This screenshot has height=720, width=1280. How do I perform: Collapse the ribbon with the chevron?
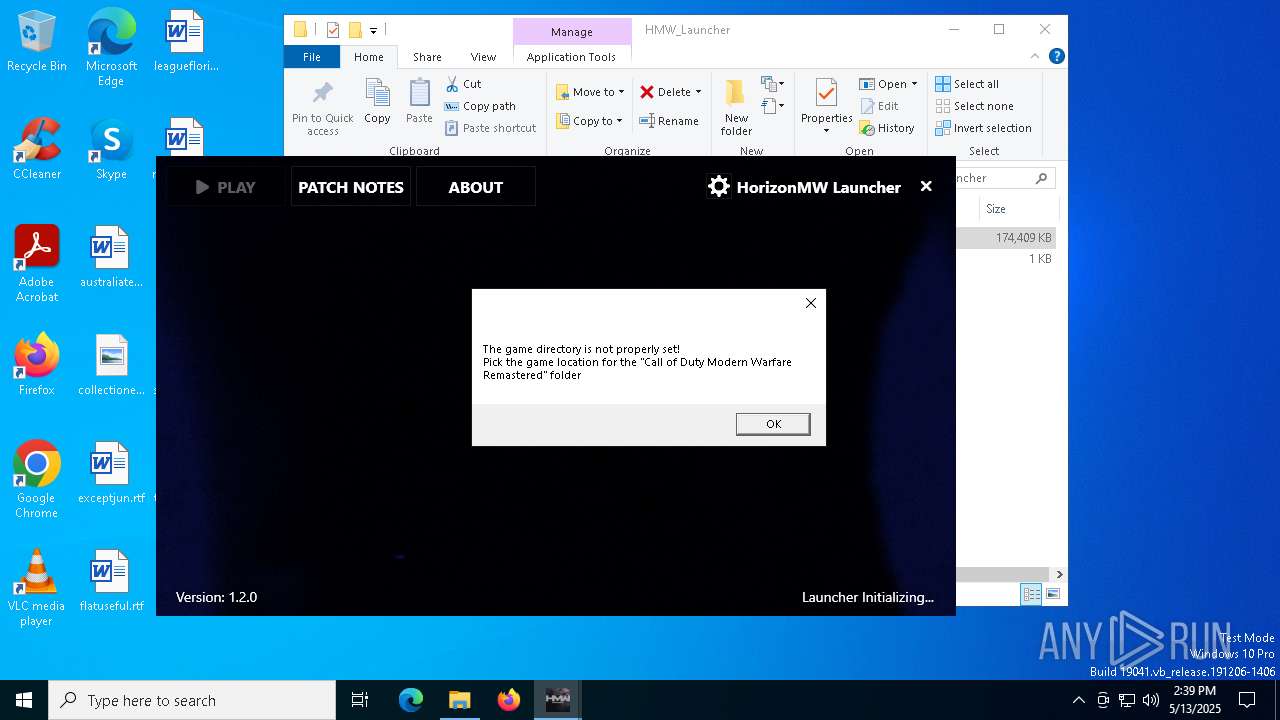pos(1035,57)
